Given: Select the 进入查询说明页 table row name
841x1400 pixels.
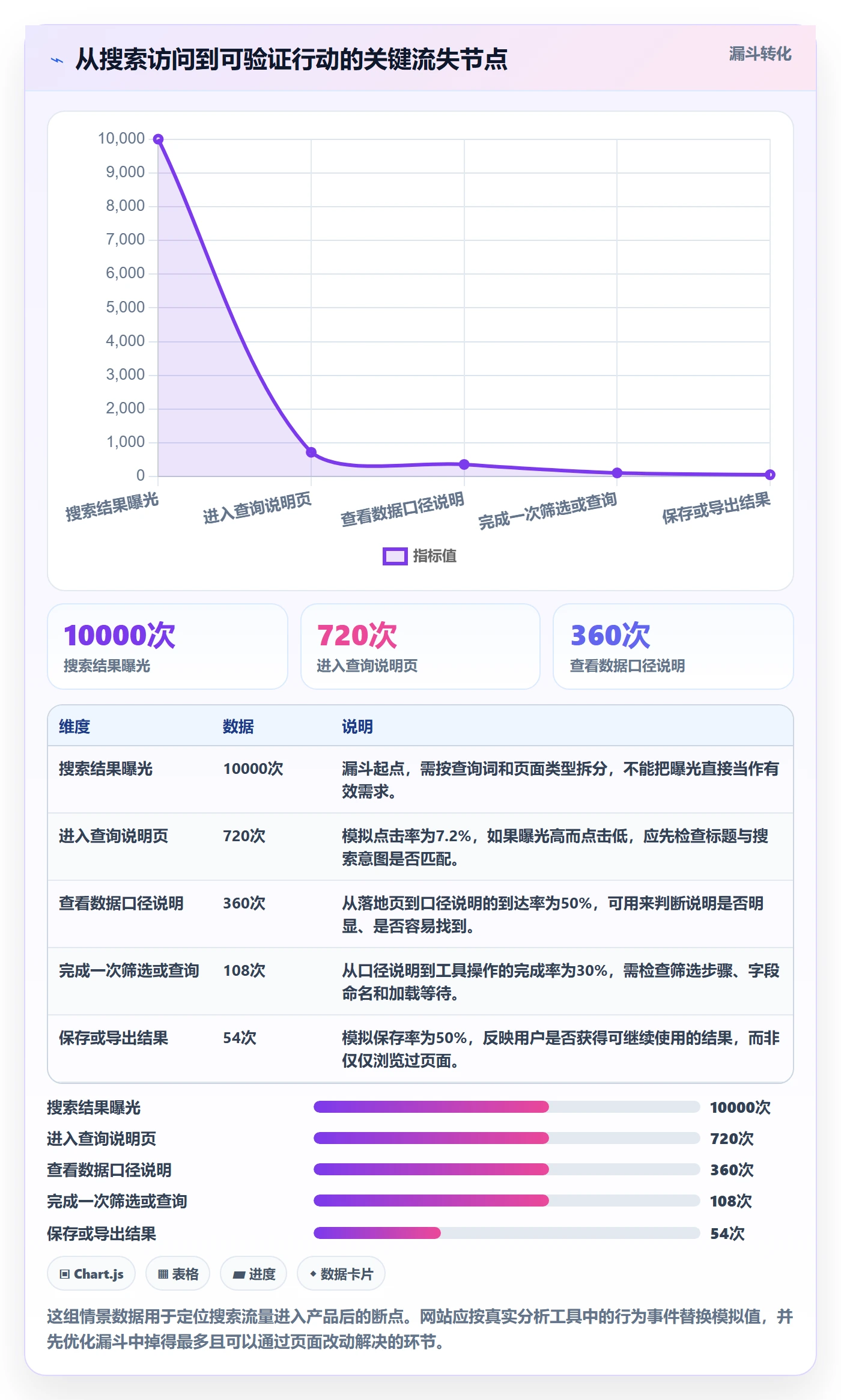Looking at the screenshot, I should click(114, 836).
